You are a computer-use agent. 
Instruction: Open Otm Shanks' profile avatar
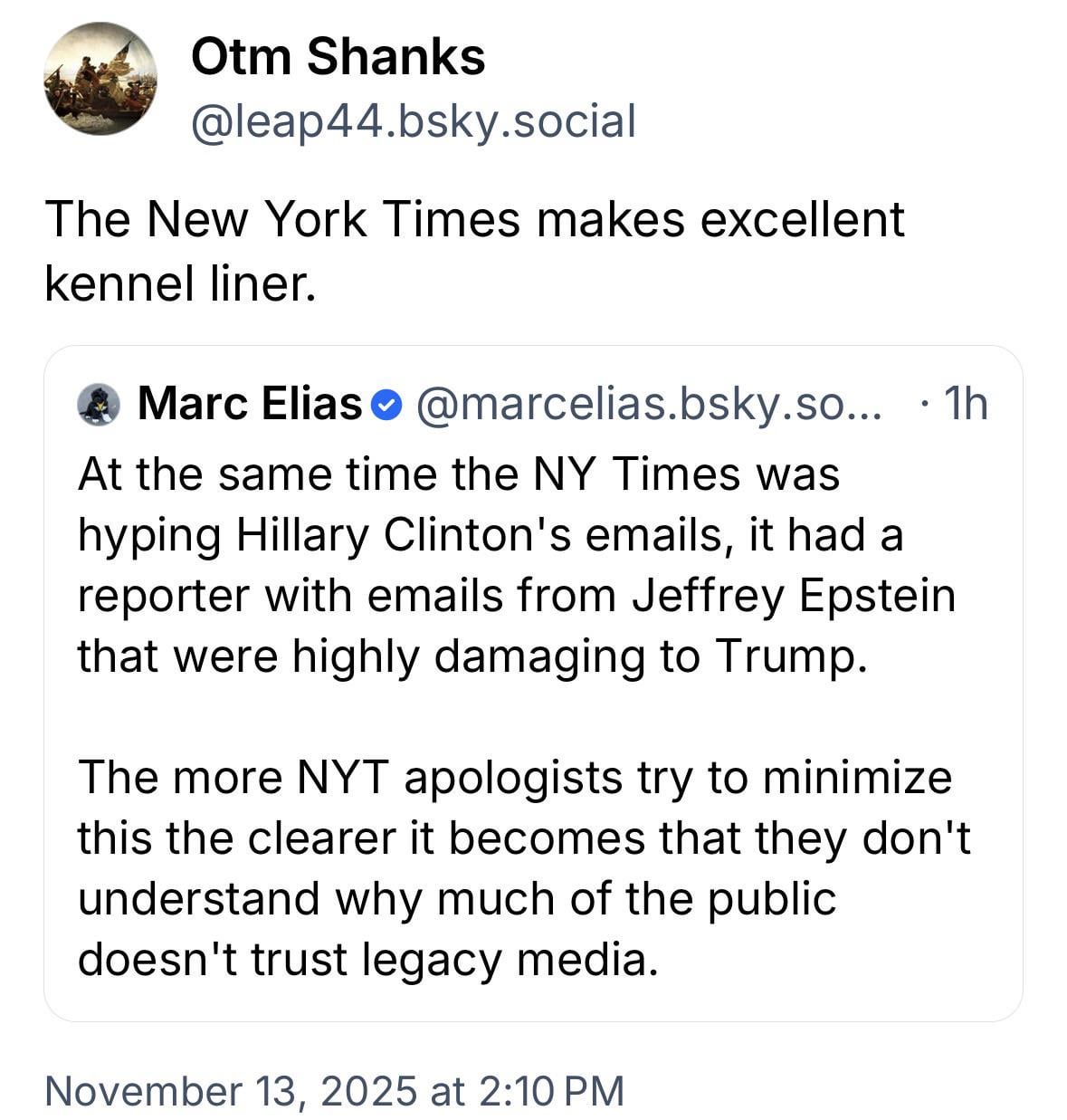100,80
